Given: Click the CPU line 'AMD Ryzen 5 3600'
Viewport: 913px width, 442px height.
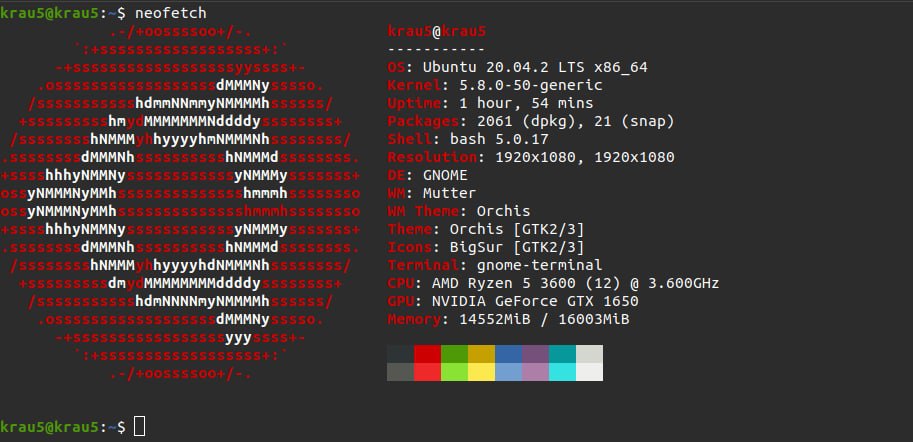Looking at the screenshot, I should tap(504, 284).
